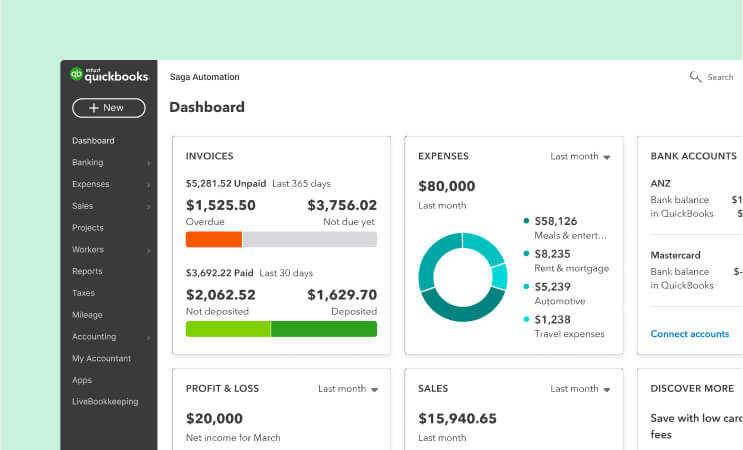Click the $8,235 expense value
Image resolution: width=743 pixels, height=450 pixels.
(553, 254)
